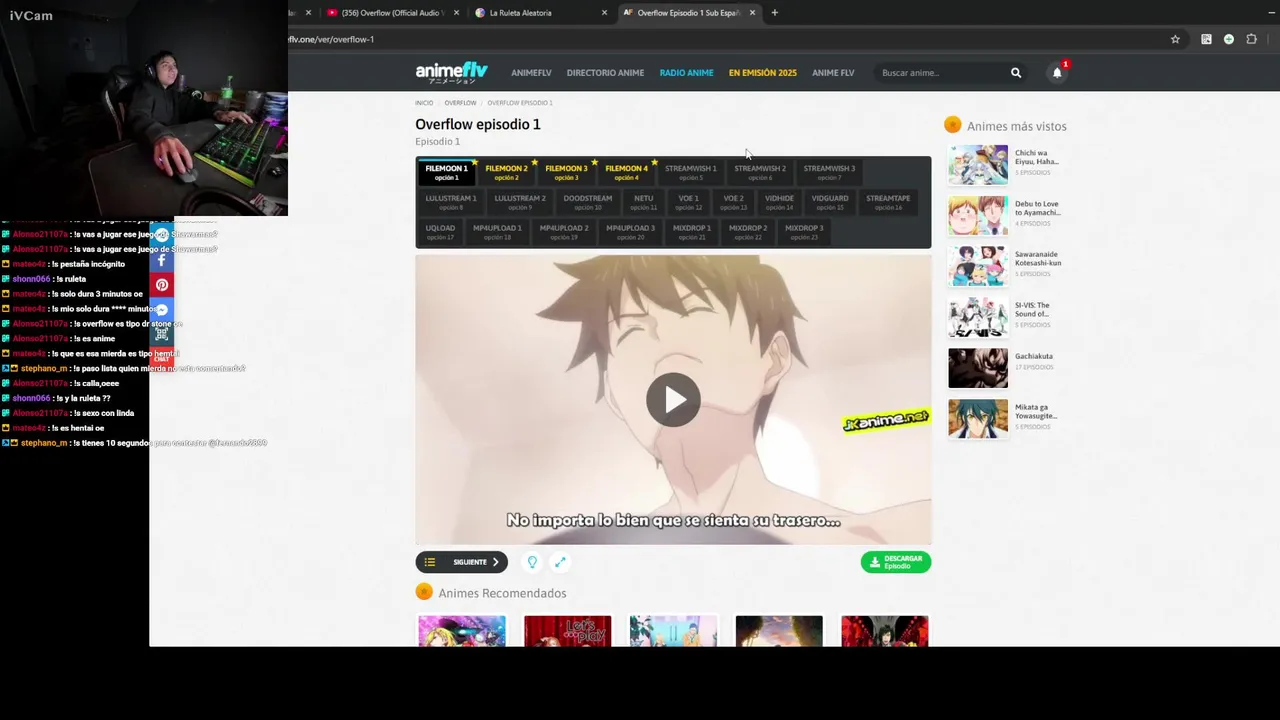
Task: Select the VIDHIDE server option
Action: pyautogui.click(x=779, y=202)
